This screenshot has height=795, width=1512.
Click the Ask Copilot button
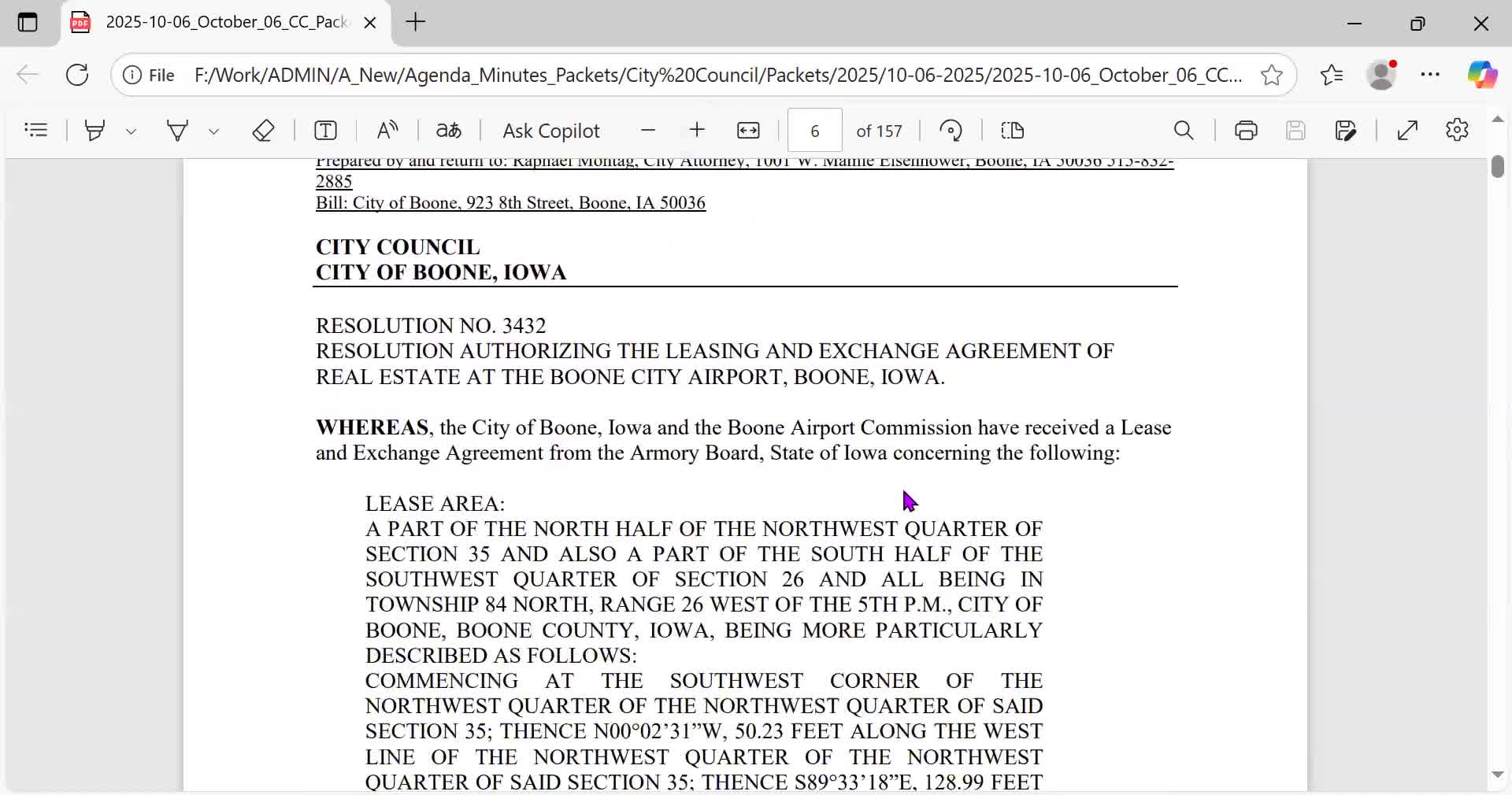[551, 130]
